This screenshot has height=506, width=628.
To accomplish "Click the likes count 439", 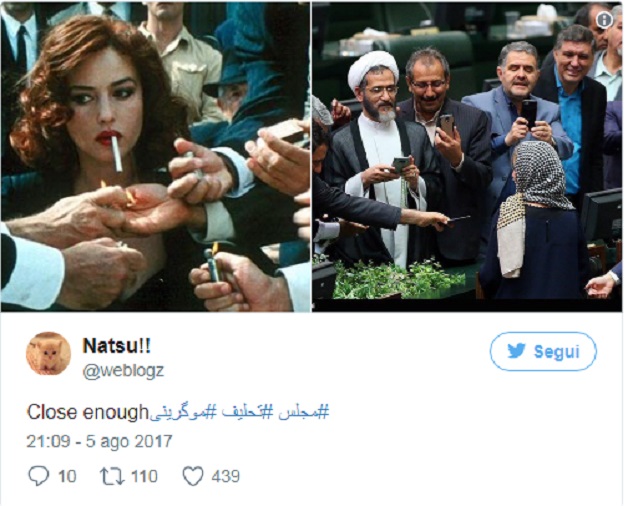I will coord(225,476).
